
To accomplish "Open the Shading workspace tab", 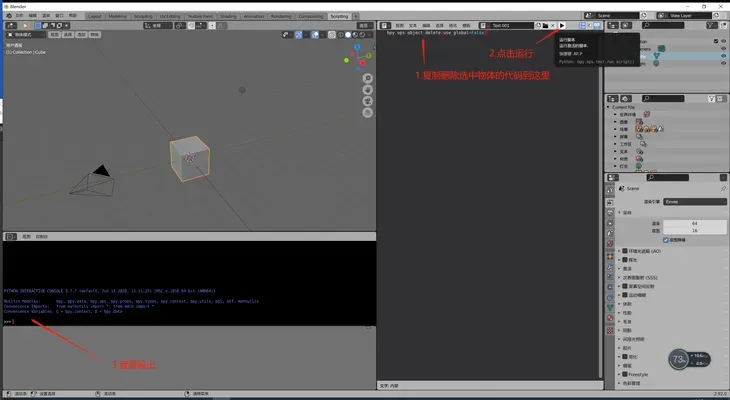I will (228, 16).
